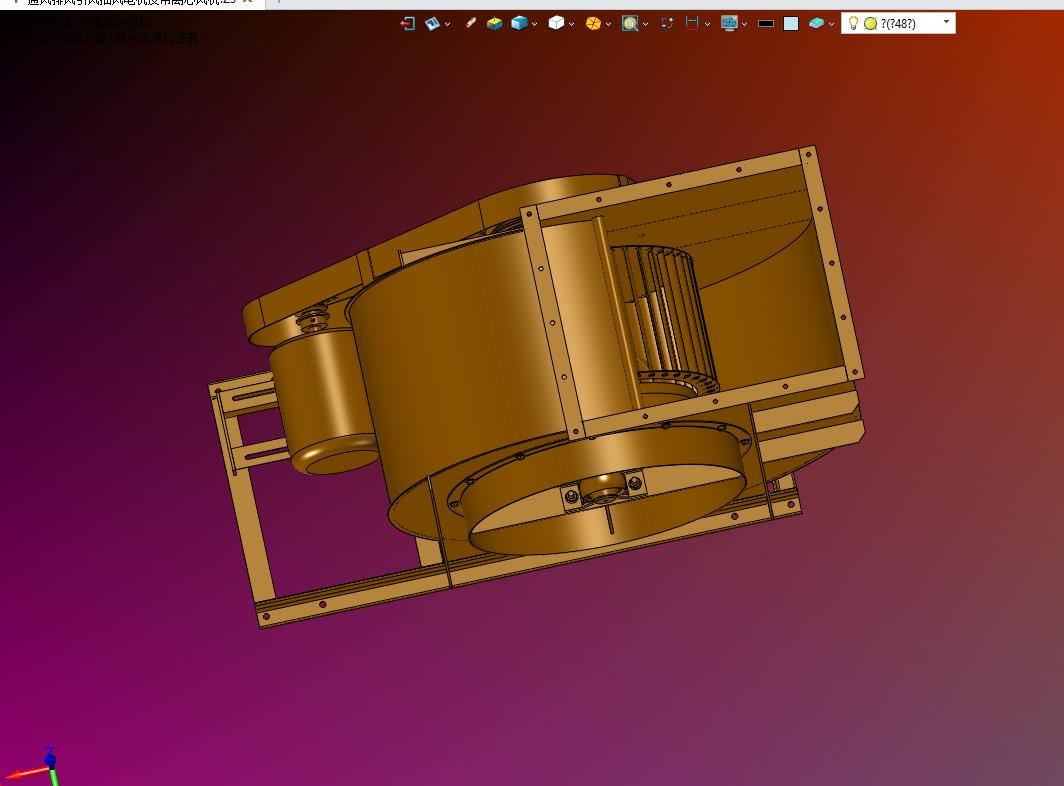
Task: Expand the zoom magnifier dropdown arrow
Action: click(x=645, y=24)
